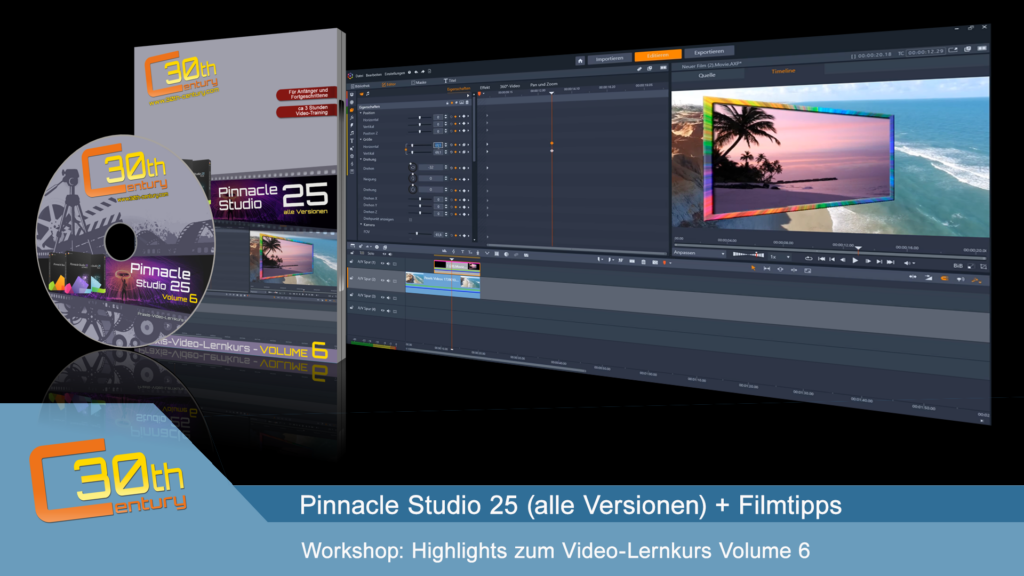Open the Anpassen zoom dropdown
The image size is (1024, 576).
[x=699, y=253]
